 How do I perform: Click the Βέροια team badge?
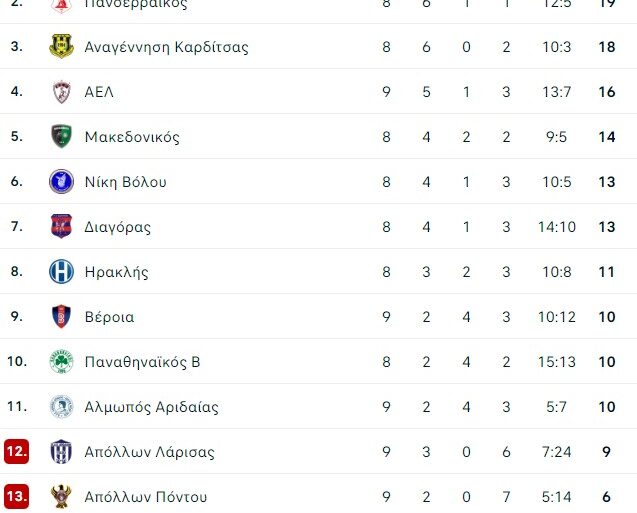click(x=61, y=317)
